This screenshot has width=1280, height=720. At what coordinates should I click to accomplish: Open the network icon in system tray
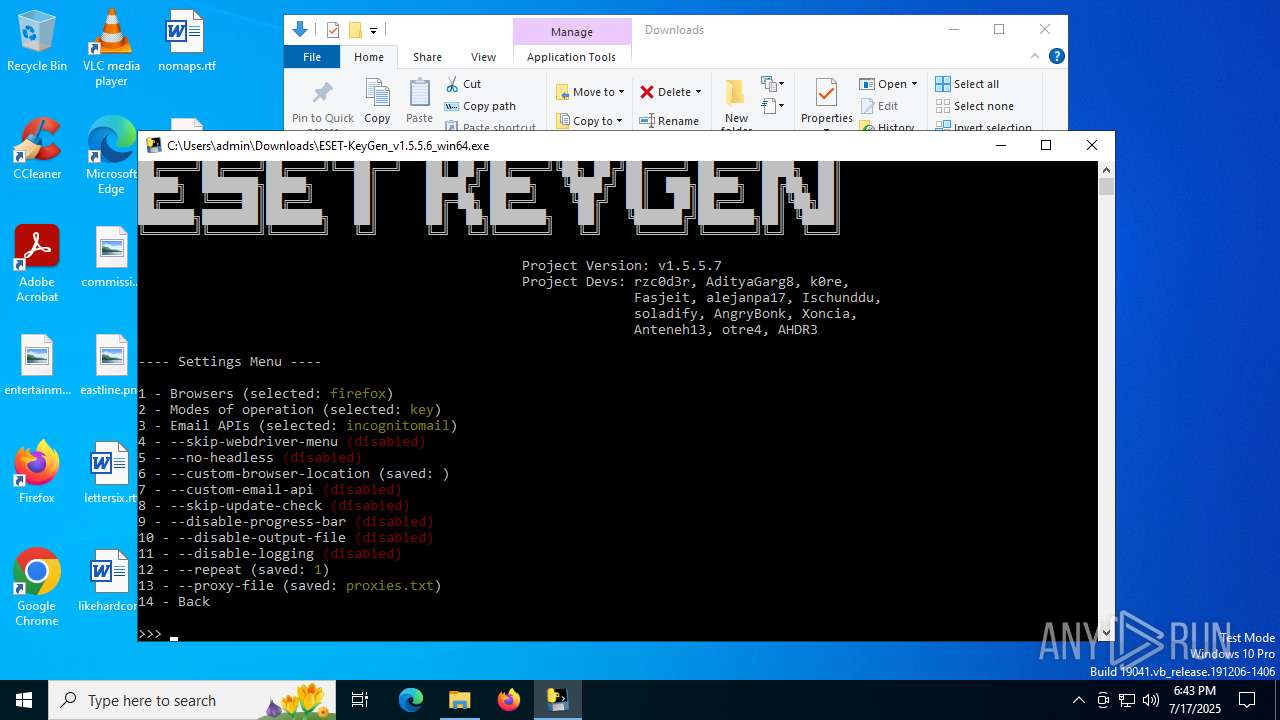[1127, 700]
